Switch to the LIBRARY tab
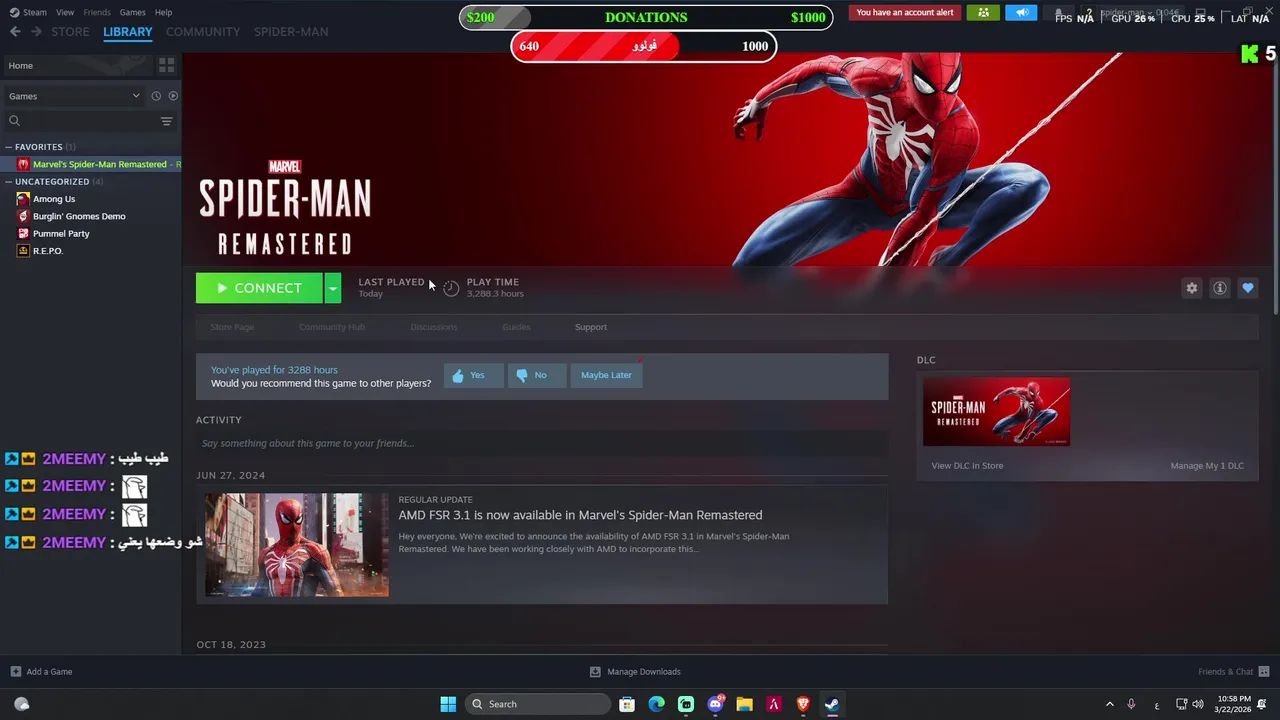Image resolution: width=1280 pixels, height=720 pixels. tap(128, 32)
